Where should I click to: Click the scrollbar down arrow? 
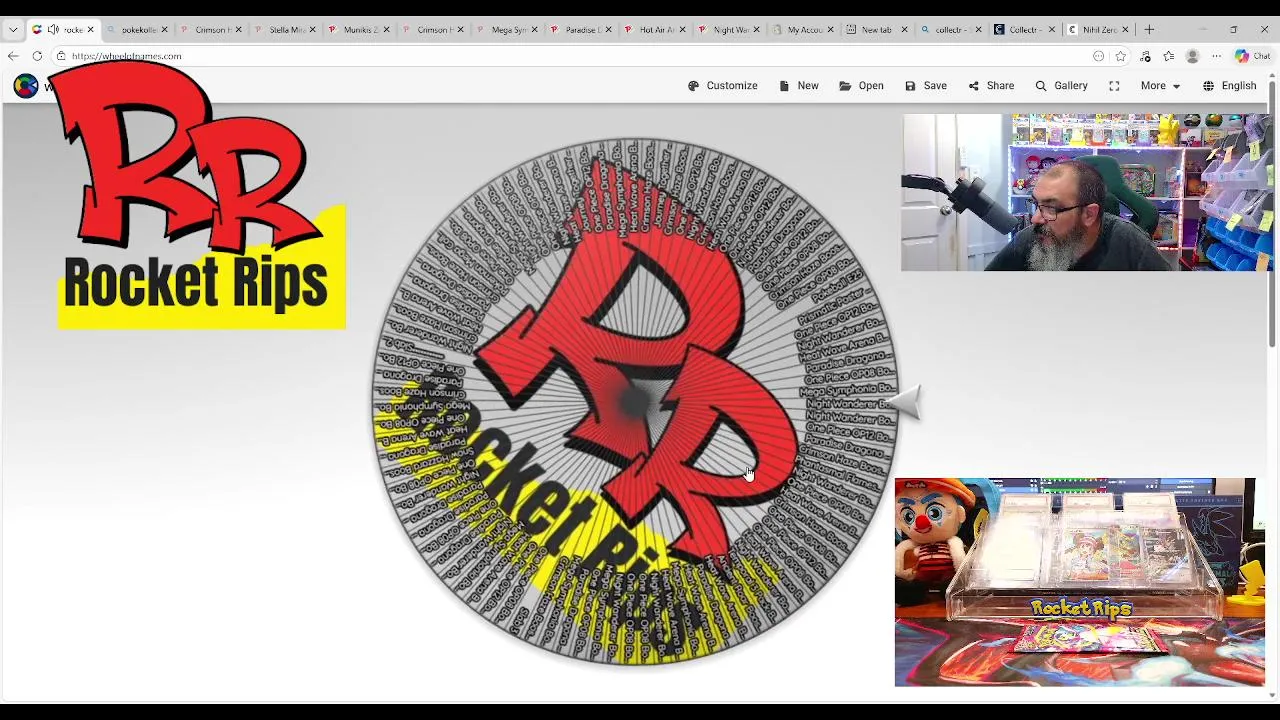click(x=1272, y=695)
